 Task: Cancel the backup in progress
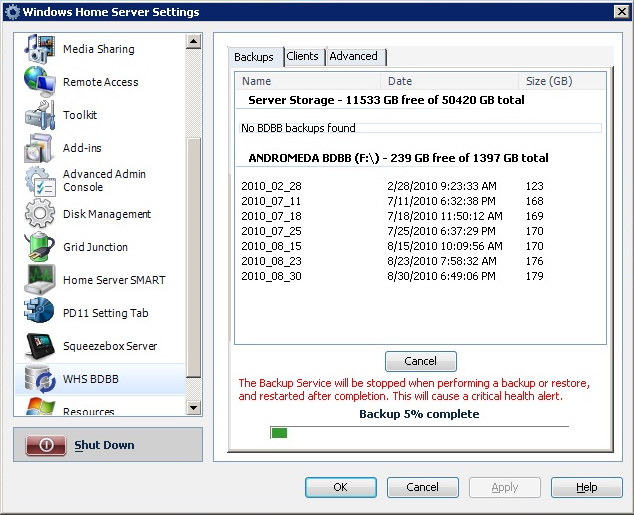pyautogui.click(x=421, y=361)
